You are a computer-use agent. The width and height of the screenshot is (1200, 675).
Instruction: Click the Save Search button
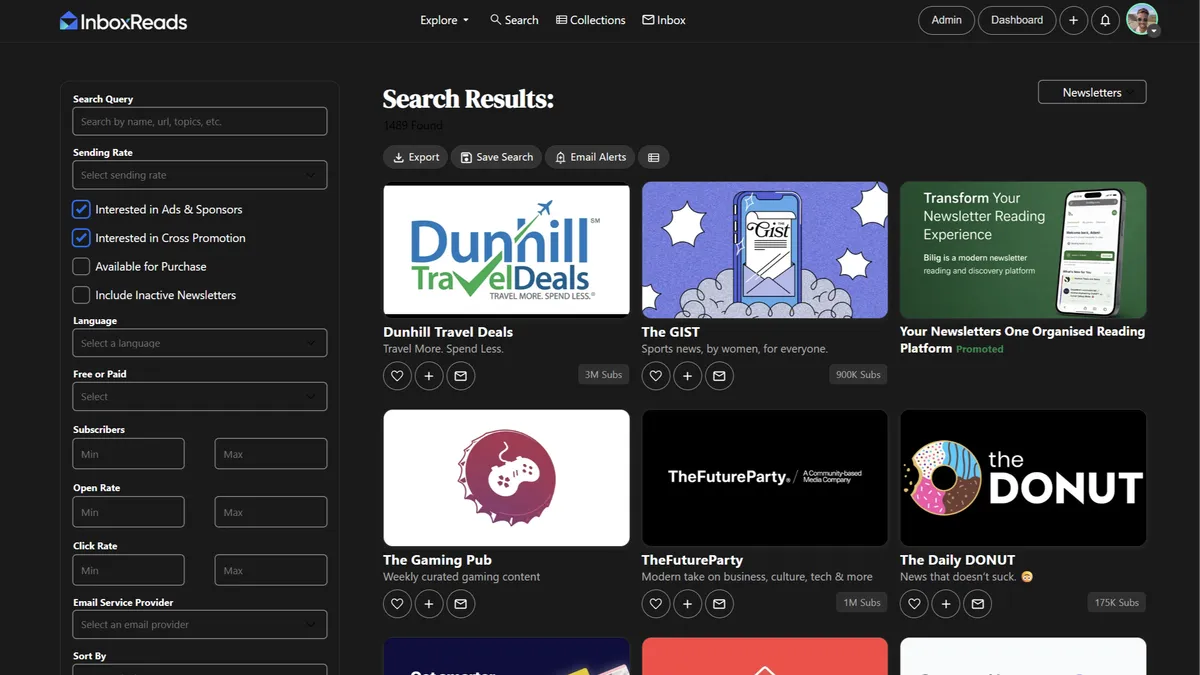(x=496, y=157)
